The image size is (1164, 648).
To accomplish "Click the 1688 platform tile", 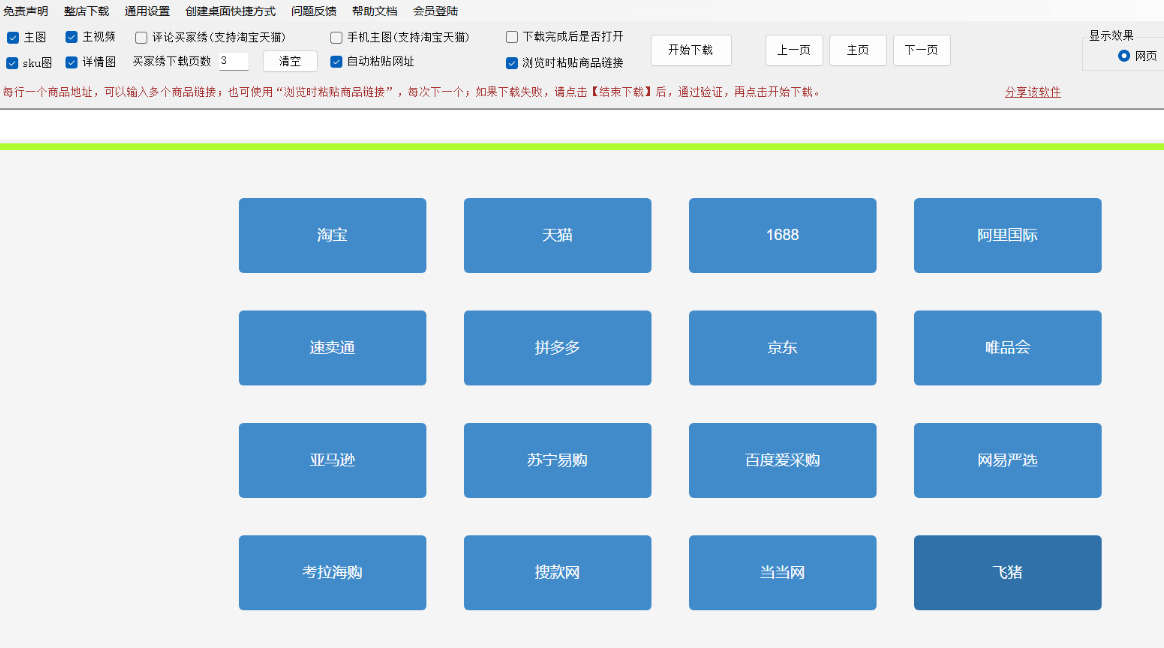I will pyautogui.click(x=782, y=235).
